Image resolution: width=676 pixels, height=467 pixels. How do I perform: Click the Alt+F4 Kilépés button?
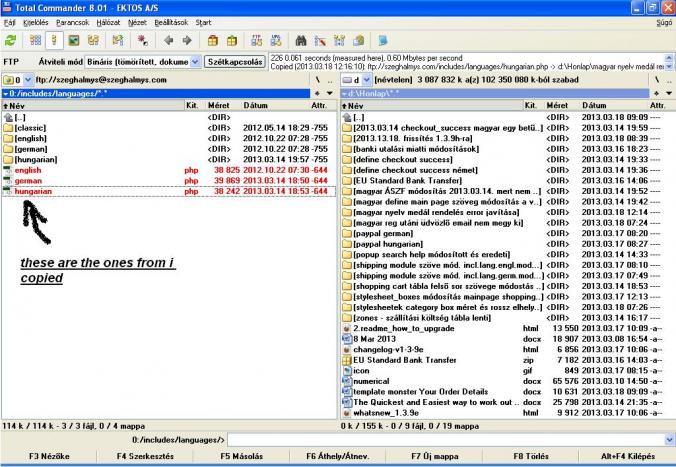pyautogui.click(x=628, y=456)
